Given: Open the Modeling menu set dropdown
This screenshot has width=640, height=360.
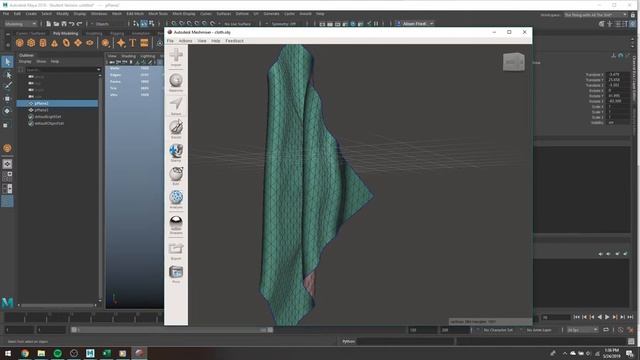Looking at the screenshot, I should point(20,24).
